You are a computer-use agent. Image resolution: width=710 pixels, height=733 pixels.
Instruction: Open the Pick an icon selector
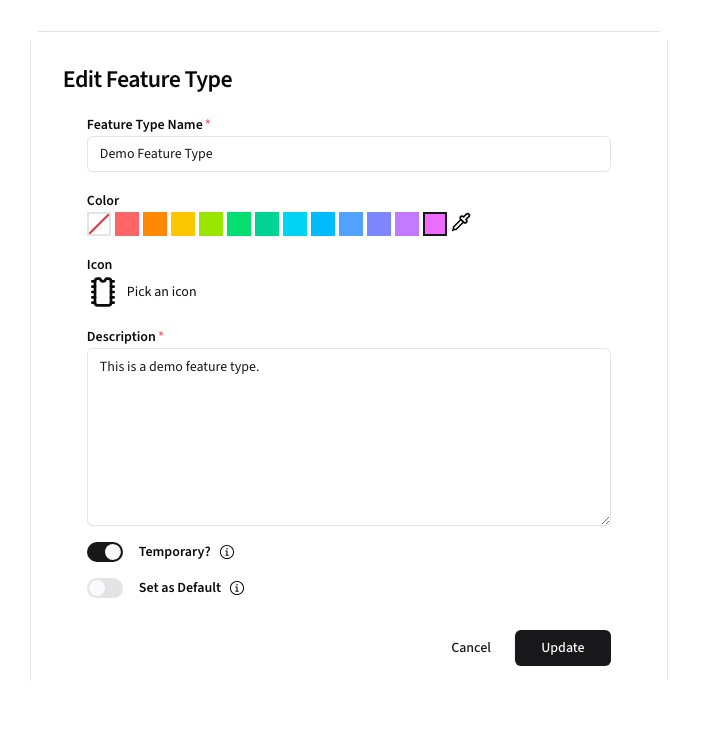(x=162, y=292)
